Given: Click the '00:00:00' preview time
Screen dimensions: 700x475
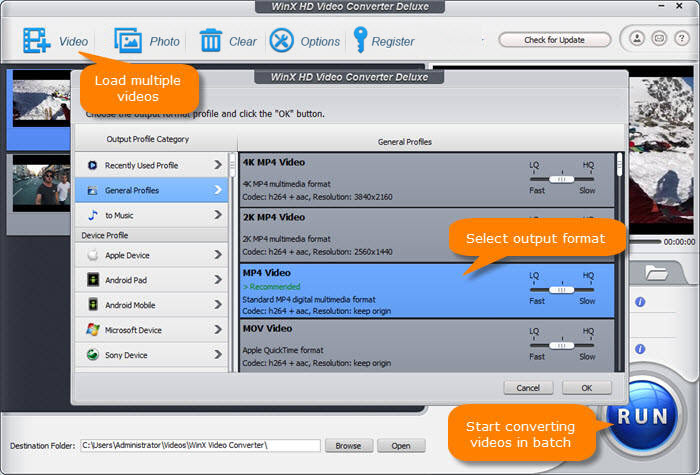Looking at the screenshot, I should click(679, 242).
